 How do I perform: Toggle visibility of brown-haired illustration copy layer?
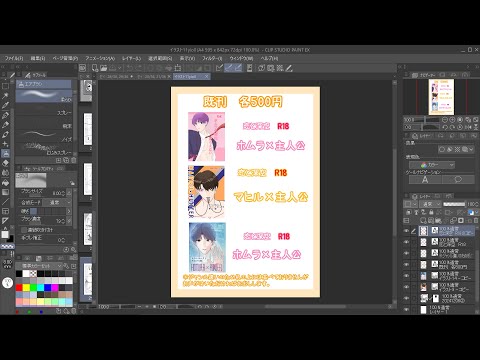point(406,287)
